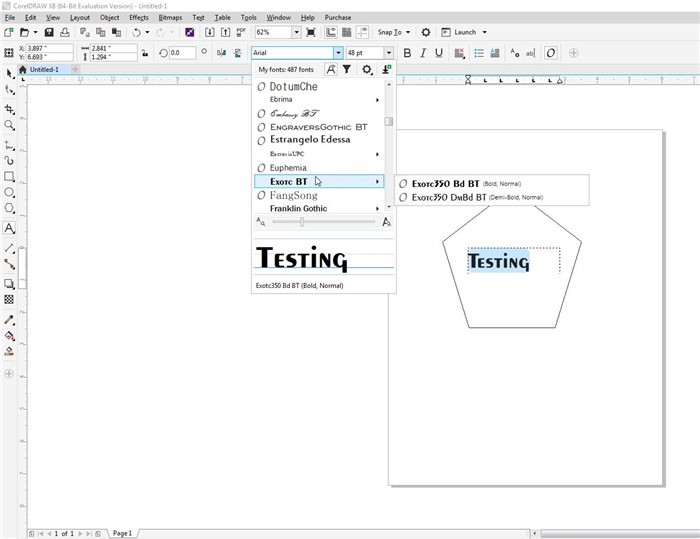Click the New document icon
The image size is (700, 539).
(8, 32)
